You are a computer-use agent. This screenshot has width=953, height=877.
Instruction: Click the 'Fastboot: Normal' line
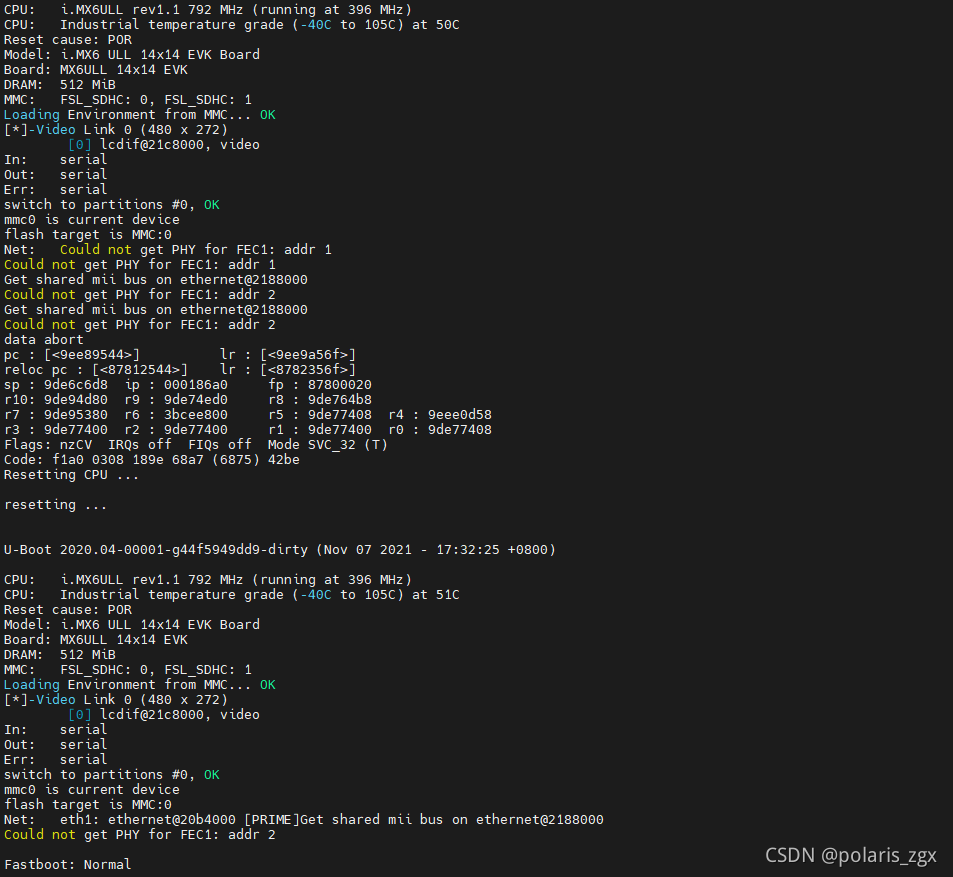67,864
